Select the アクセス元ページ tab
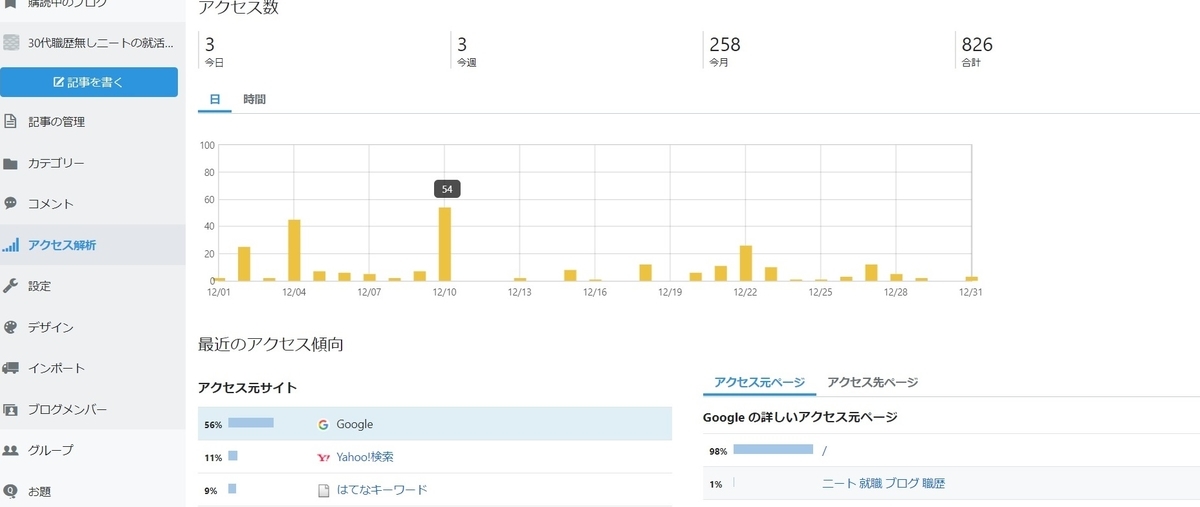The width and height of the screenshot is (1200, 507). coord(759,382)
